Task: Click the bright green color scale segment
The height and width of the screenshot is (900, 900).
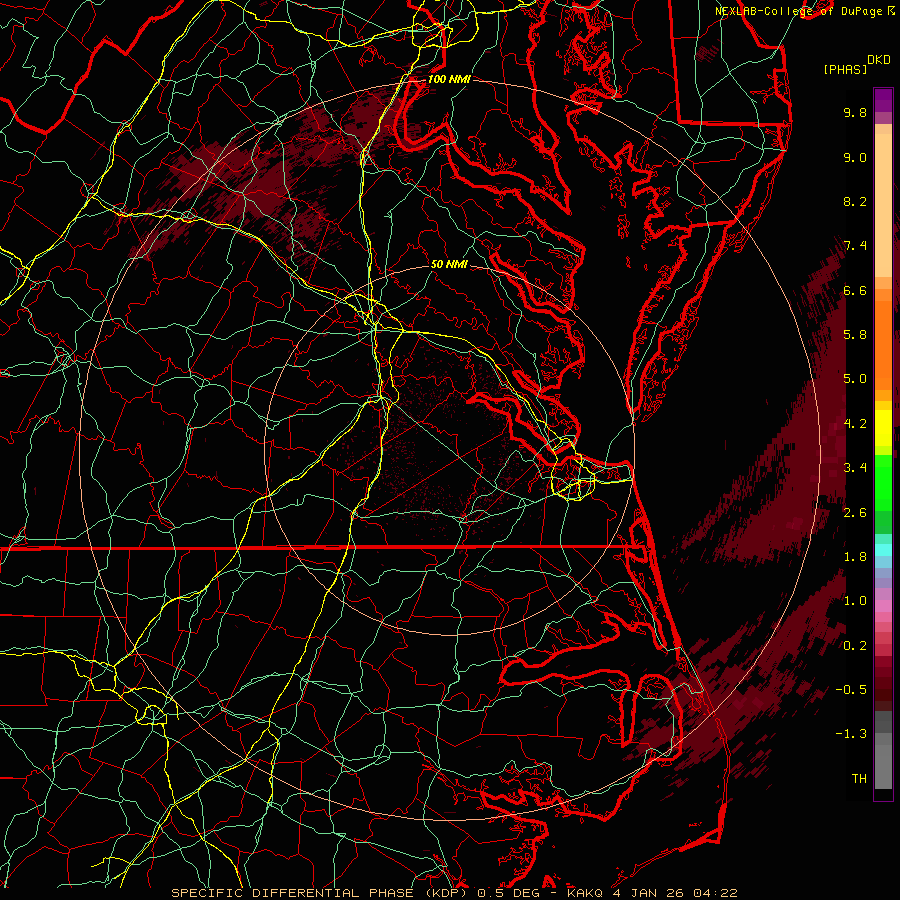Action: (883, 483)
